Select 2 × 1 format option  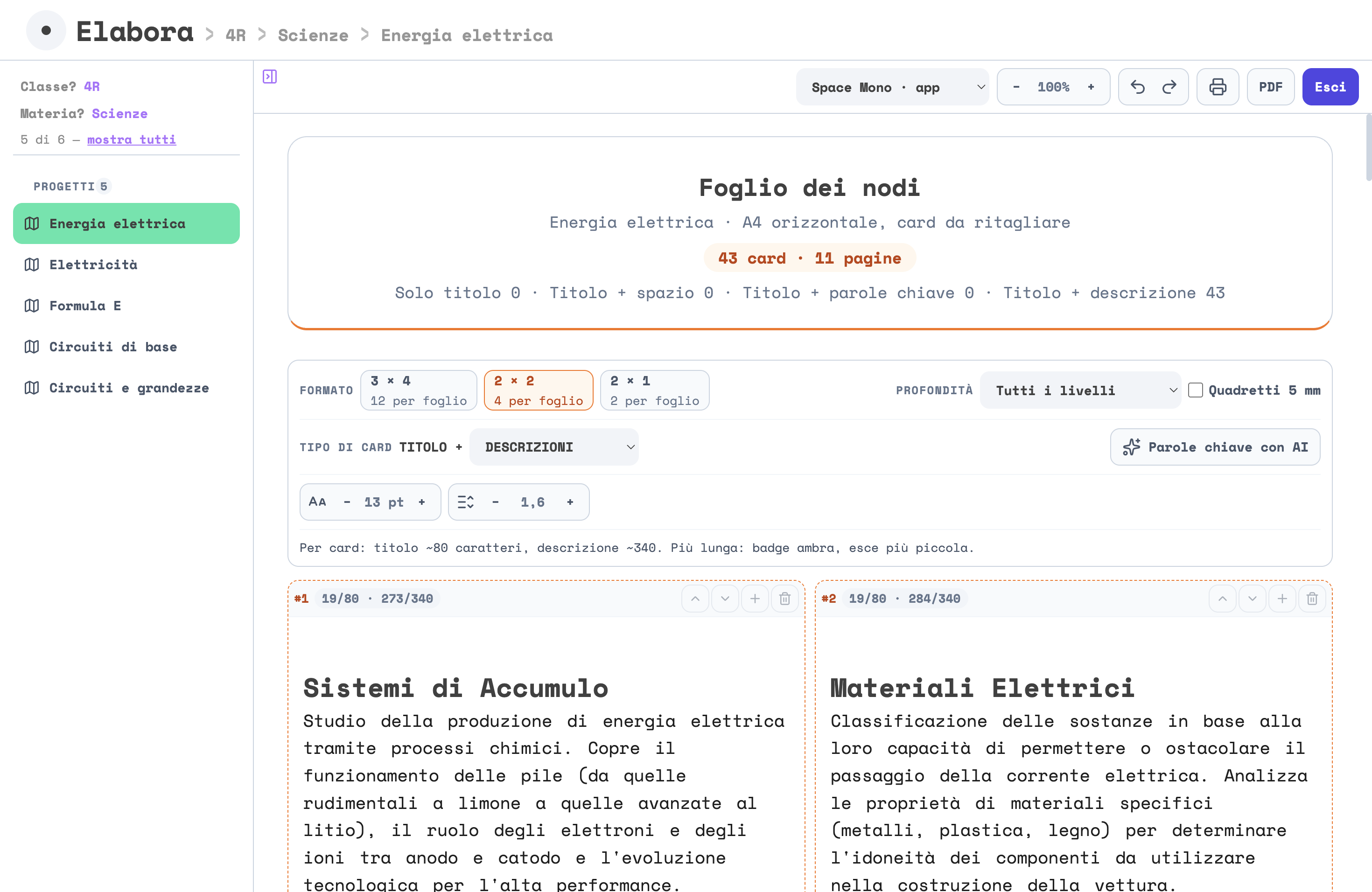click(655, 390)
